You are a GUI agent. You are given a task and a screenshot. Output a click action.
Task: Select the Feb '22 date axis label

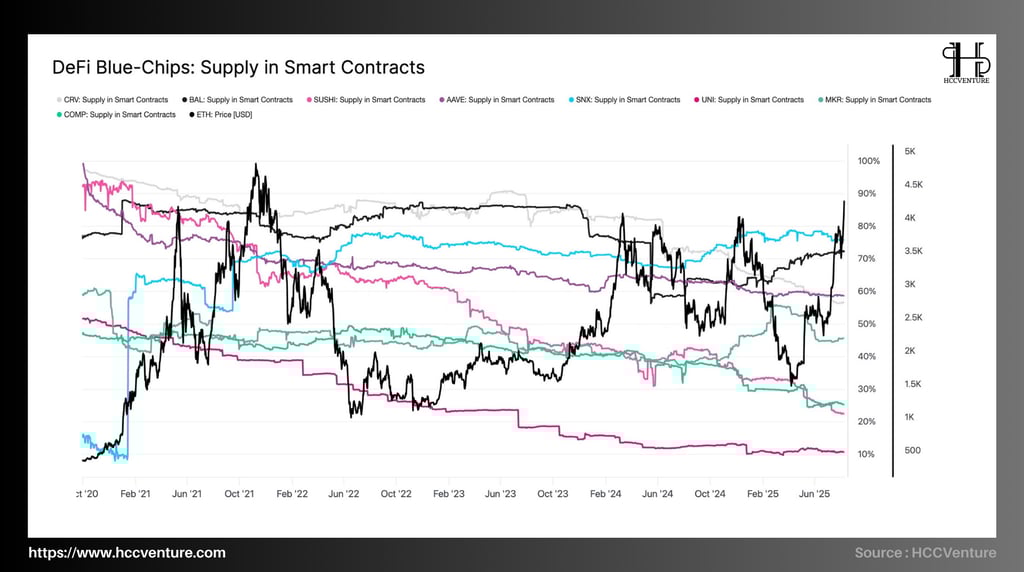click(292, 494)
